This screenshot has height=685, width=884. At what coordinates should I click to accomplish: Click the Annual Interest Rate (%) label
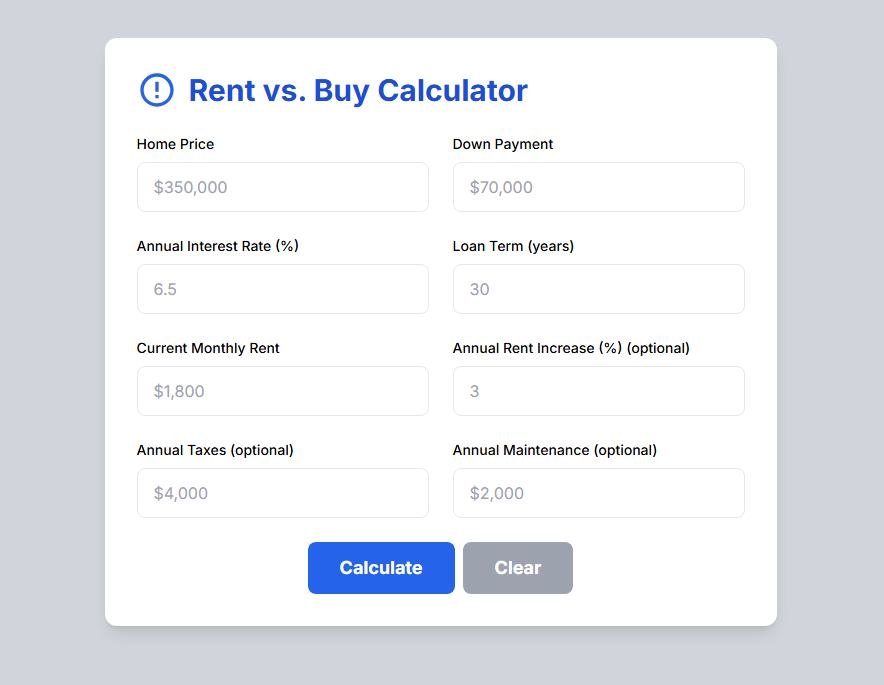point(218,246)
